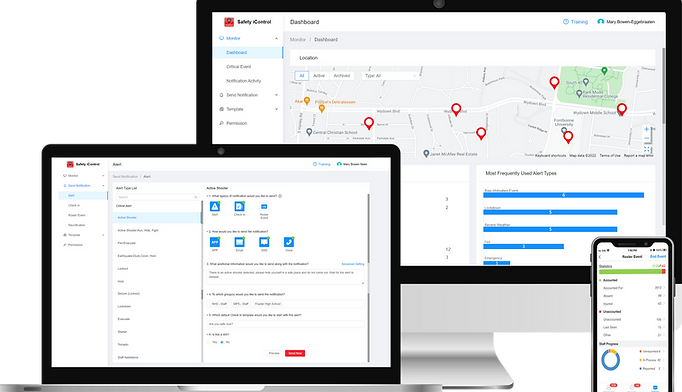
Task: Select the Voice call delivery channel icon on laptop
Action: coord(289,242)
